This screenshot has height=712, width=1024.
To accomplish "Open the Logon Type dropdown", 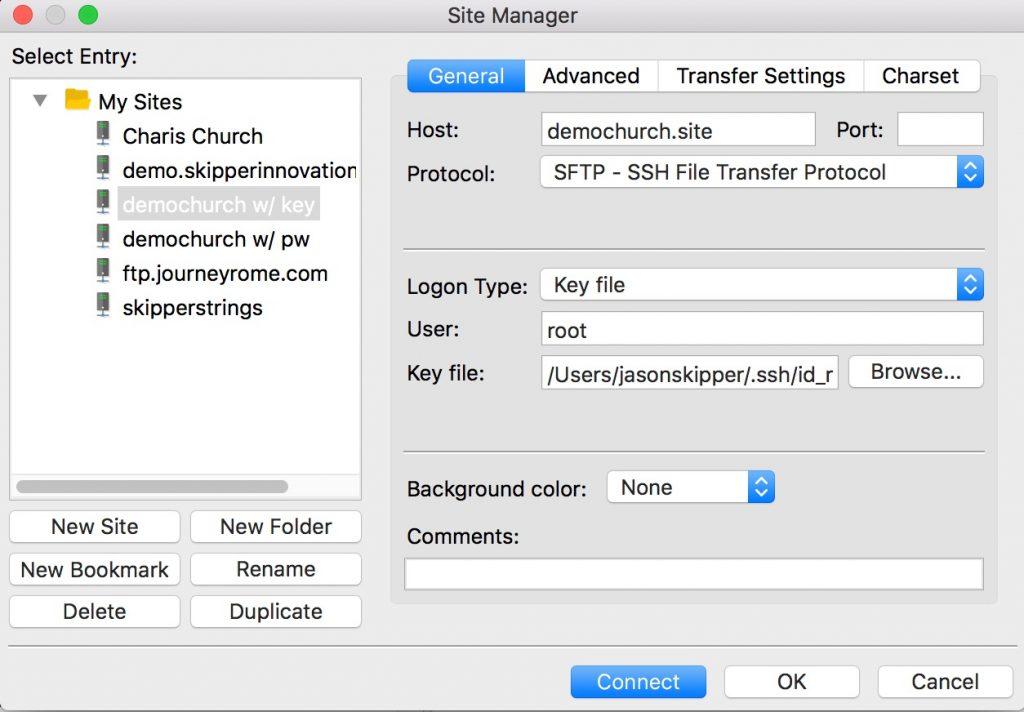I will (x=761, y=285).
